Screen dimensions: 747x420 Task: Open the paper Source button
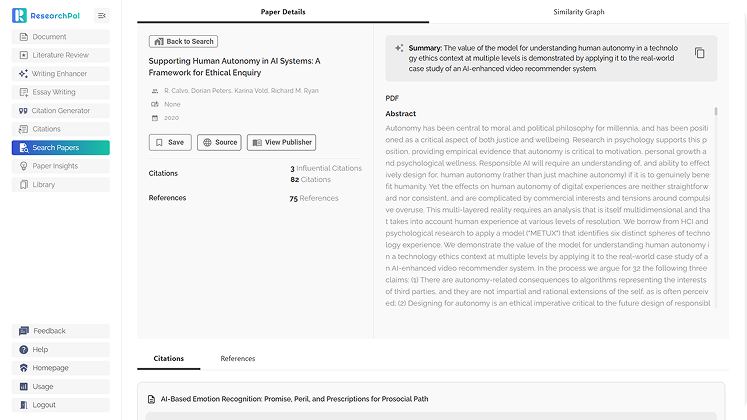click(219, 142)
